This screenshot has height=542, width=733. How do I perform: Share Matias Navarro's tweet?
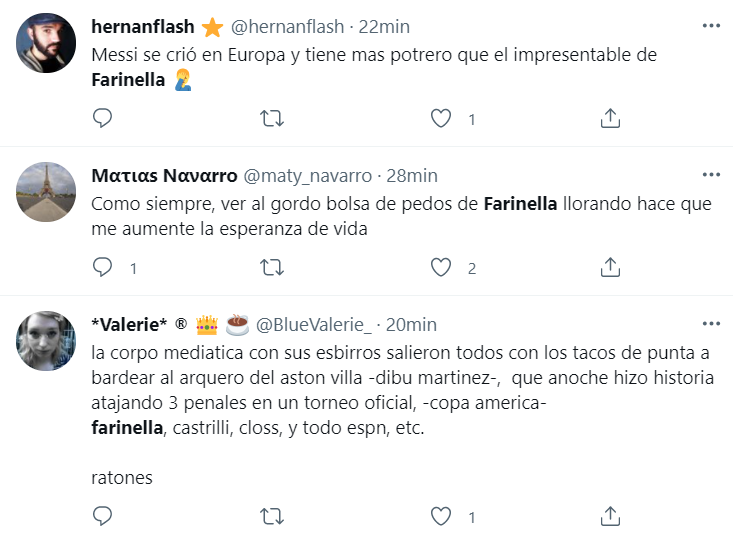point(610,268)
